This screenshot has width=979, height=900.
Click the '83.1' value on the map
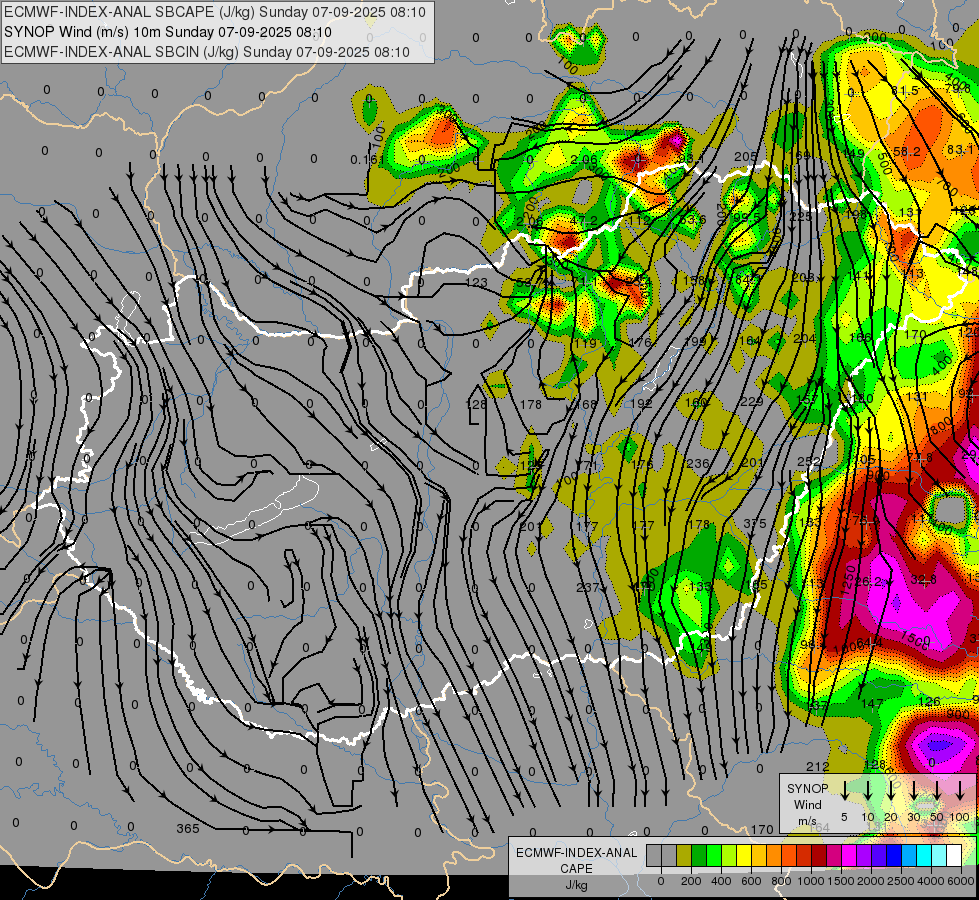coord(960,149)
